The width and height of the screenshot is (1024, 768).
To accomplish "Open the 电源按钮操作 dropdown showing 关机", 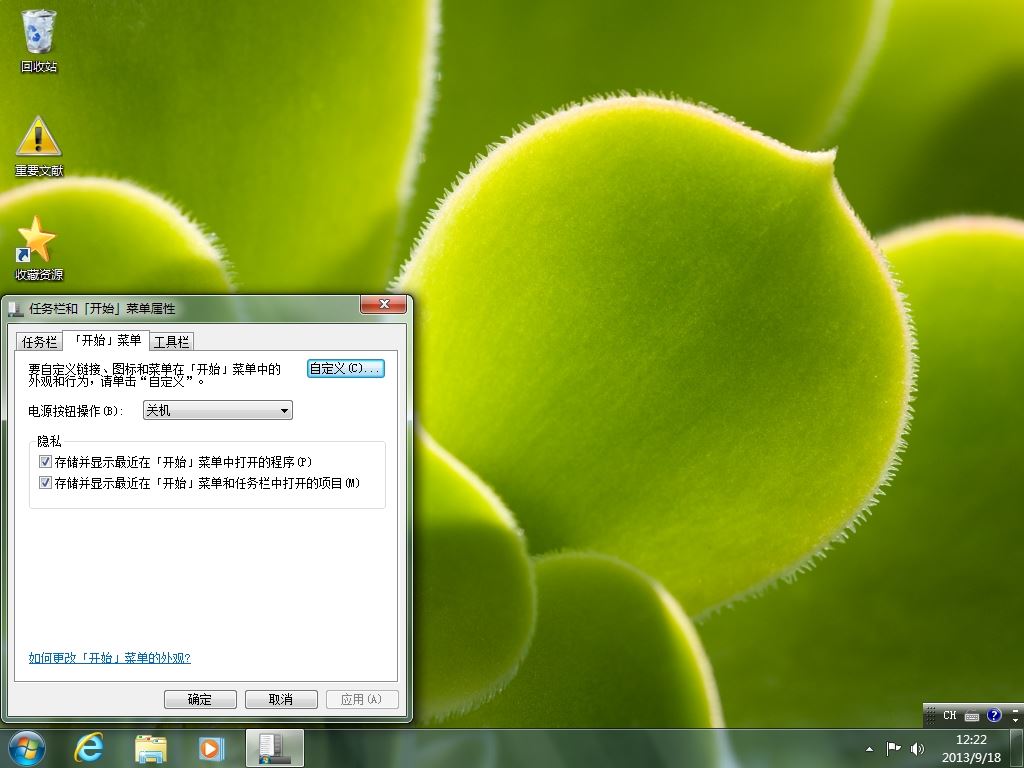I will point(217,410).
